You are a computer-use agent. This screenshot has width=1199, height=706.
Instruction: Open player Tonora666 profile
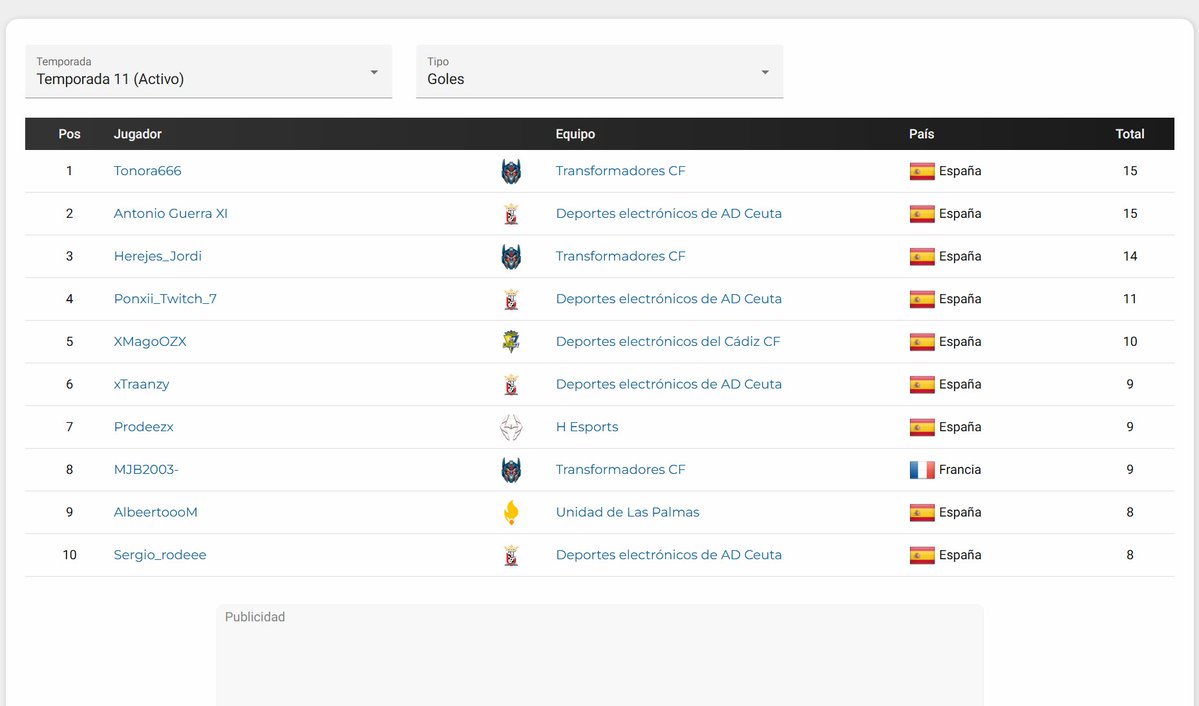pos(148,171)
